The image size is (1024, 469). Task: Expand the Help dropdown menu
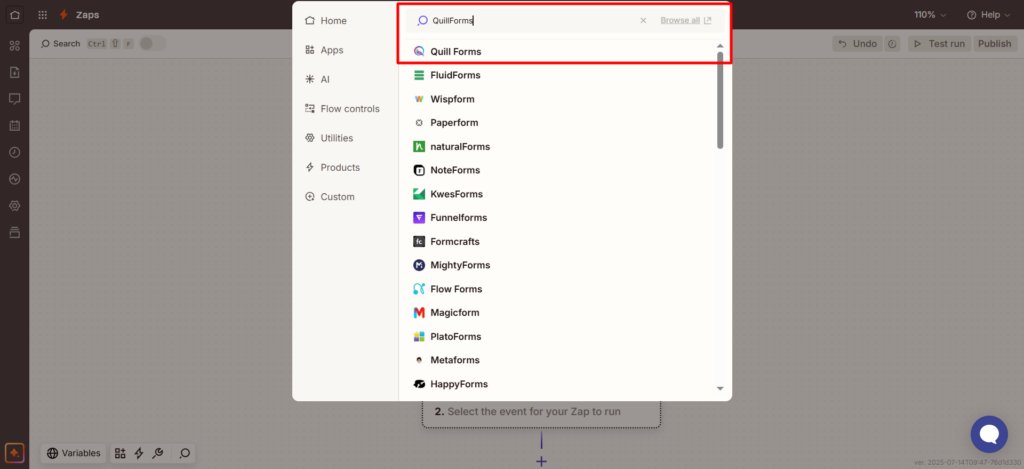(x=988, y=14)
